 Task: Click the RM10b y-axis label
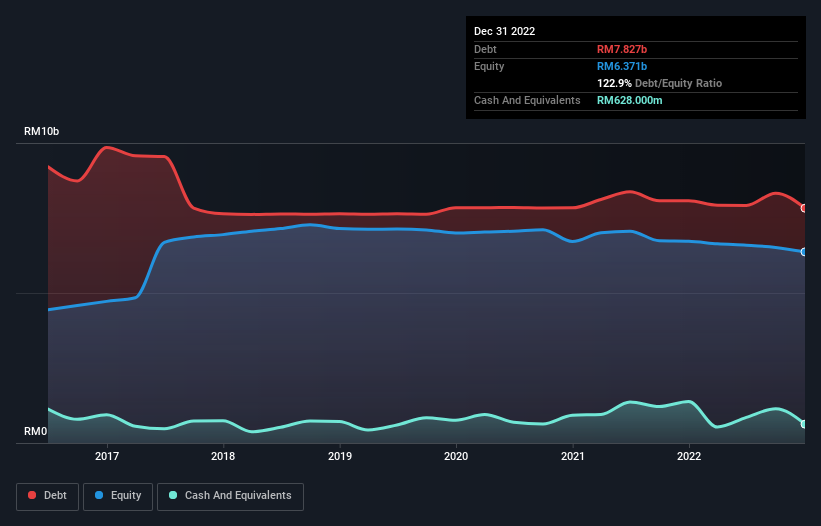(x=41, y=131)
